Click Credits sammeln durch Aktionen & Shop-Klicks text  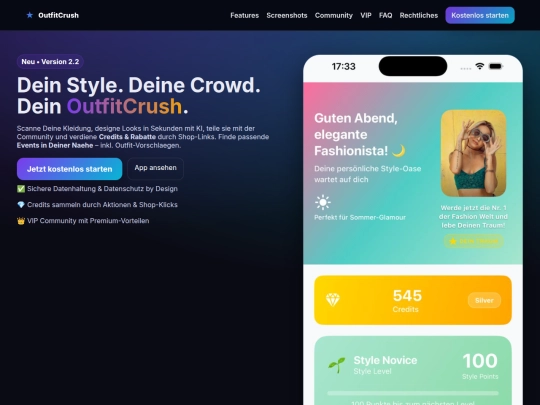coord(102,205)
